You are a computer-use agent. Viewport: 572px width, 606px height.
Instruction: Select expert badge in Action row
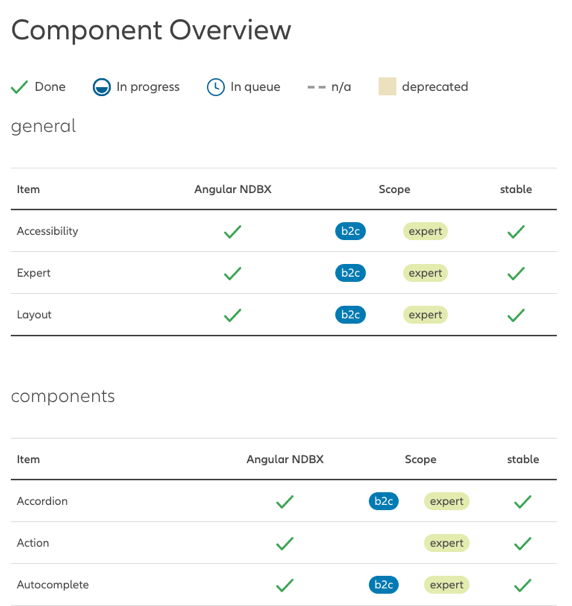pos(446,543)
